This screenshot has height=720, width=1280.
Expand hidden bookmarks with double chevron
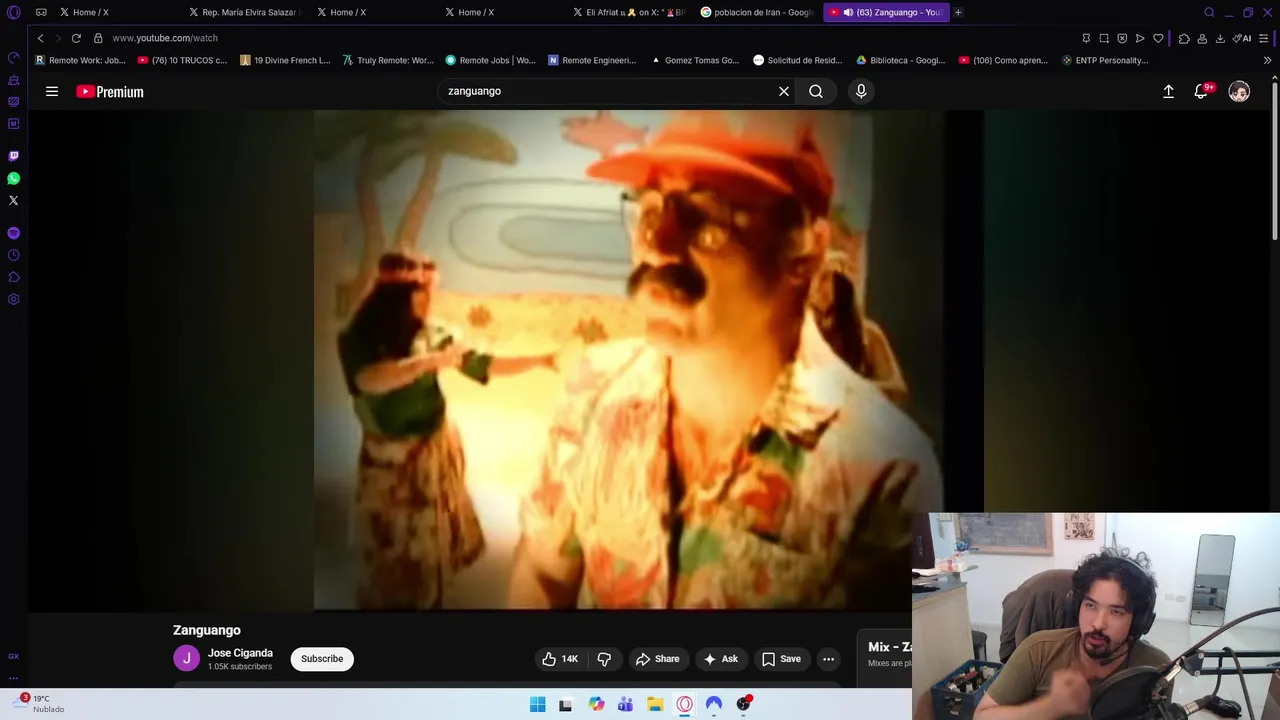tap(1267, 60)
